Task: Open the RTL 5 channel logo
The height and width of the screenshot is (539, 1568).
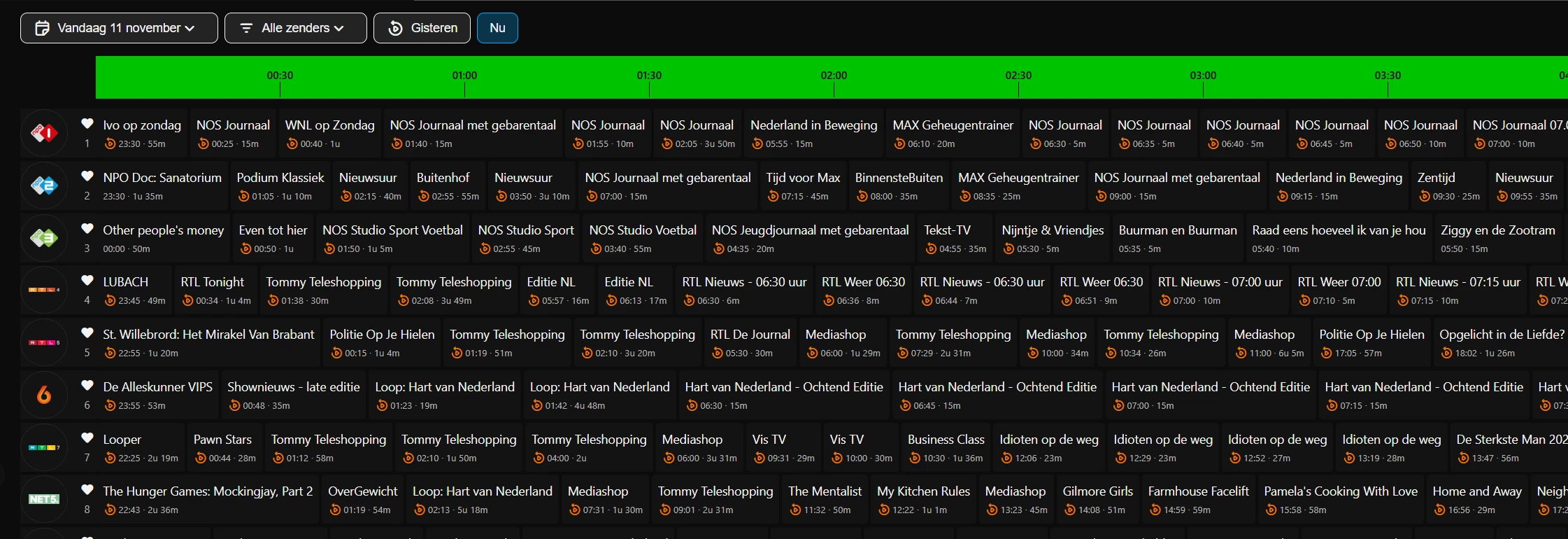Action: (x=44, y=342)
